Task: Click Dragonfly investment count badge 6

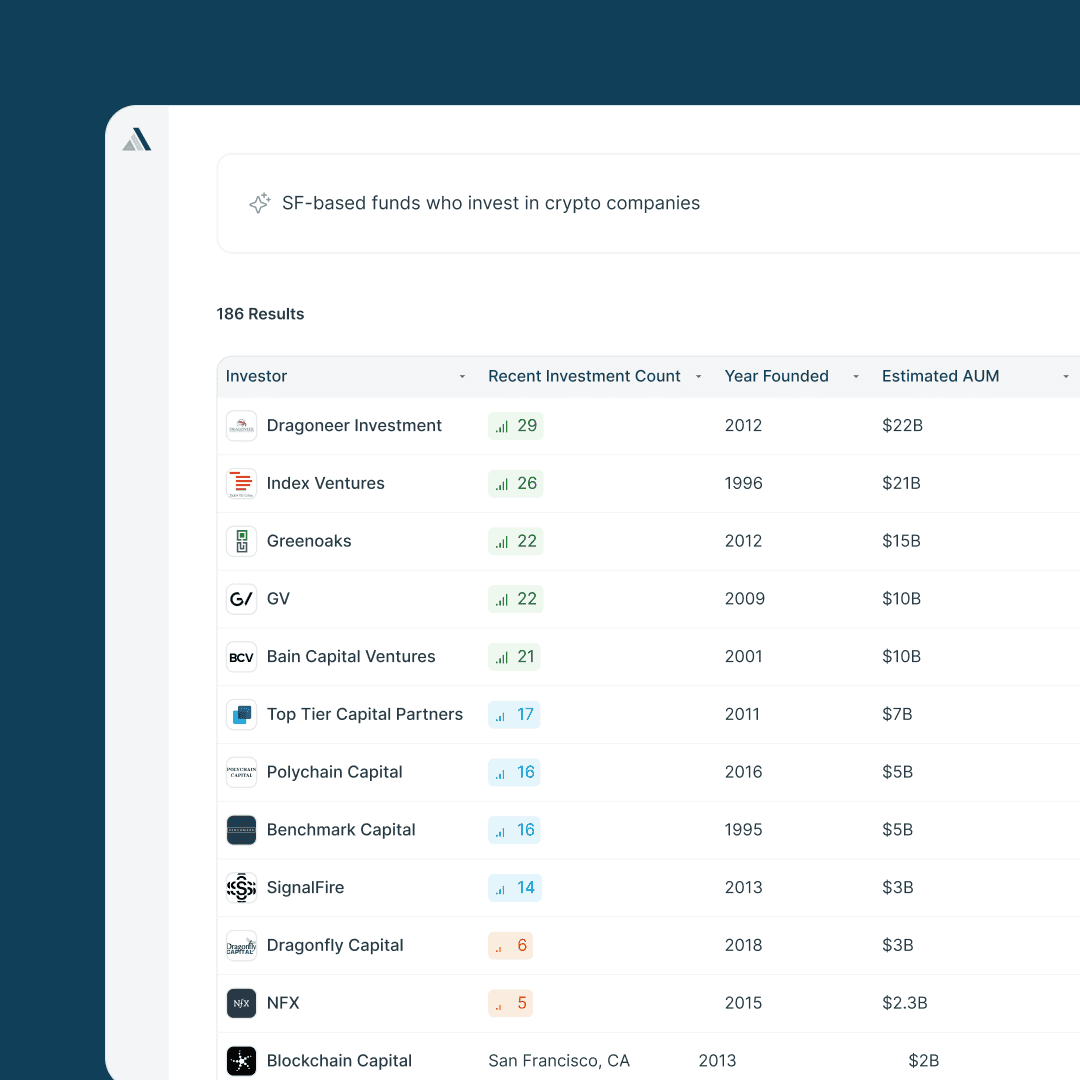Action: 510,946
